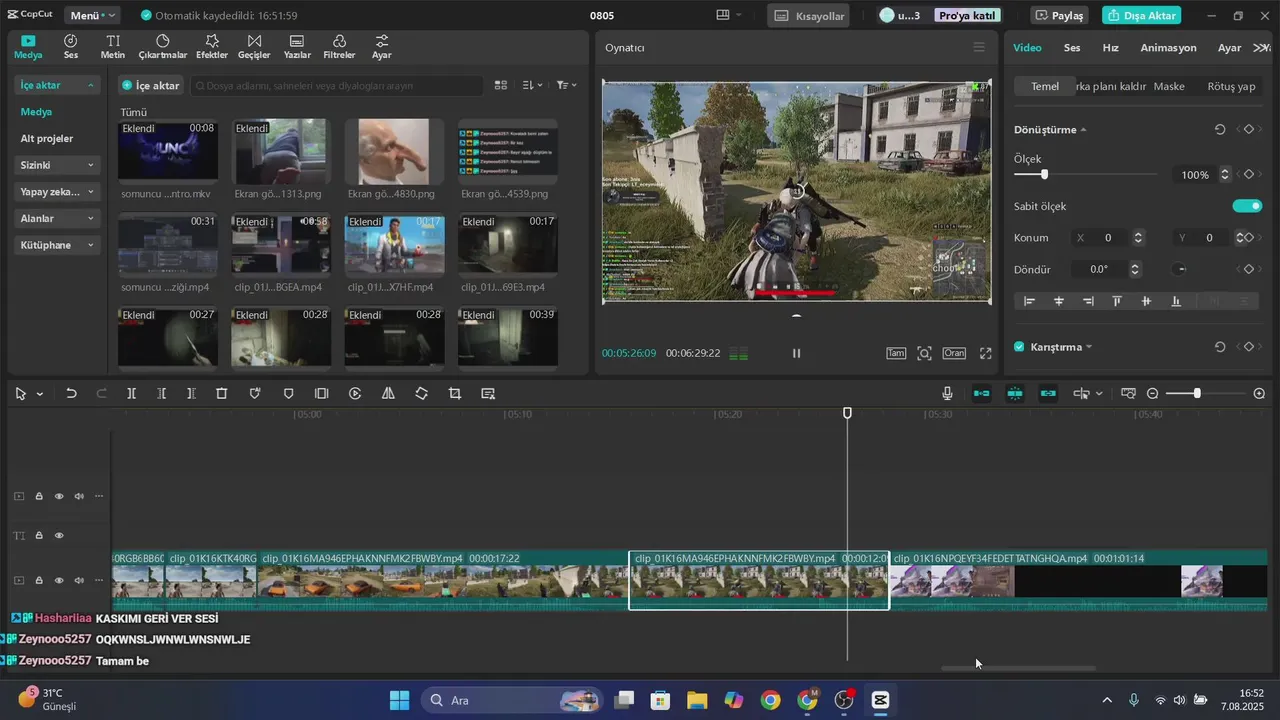Viewport: 1280px width, 720px height.
Task: Toggle Sabit ölçek uniform scale switch
Action: [1247, 206]
